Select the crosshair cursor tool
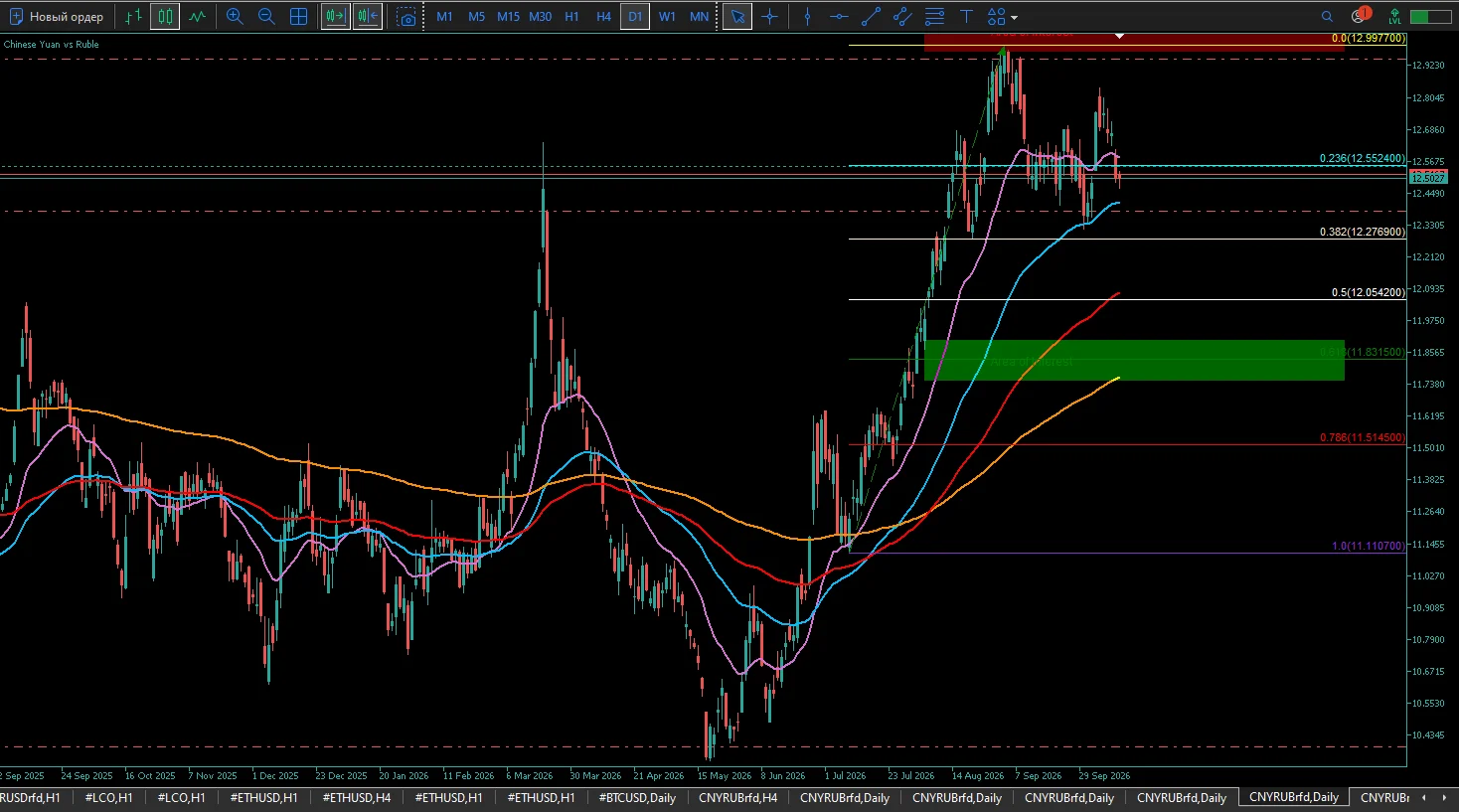The height and width of the screenshot is (812, 1459). 769,17
